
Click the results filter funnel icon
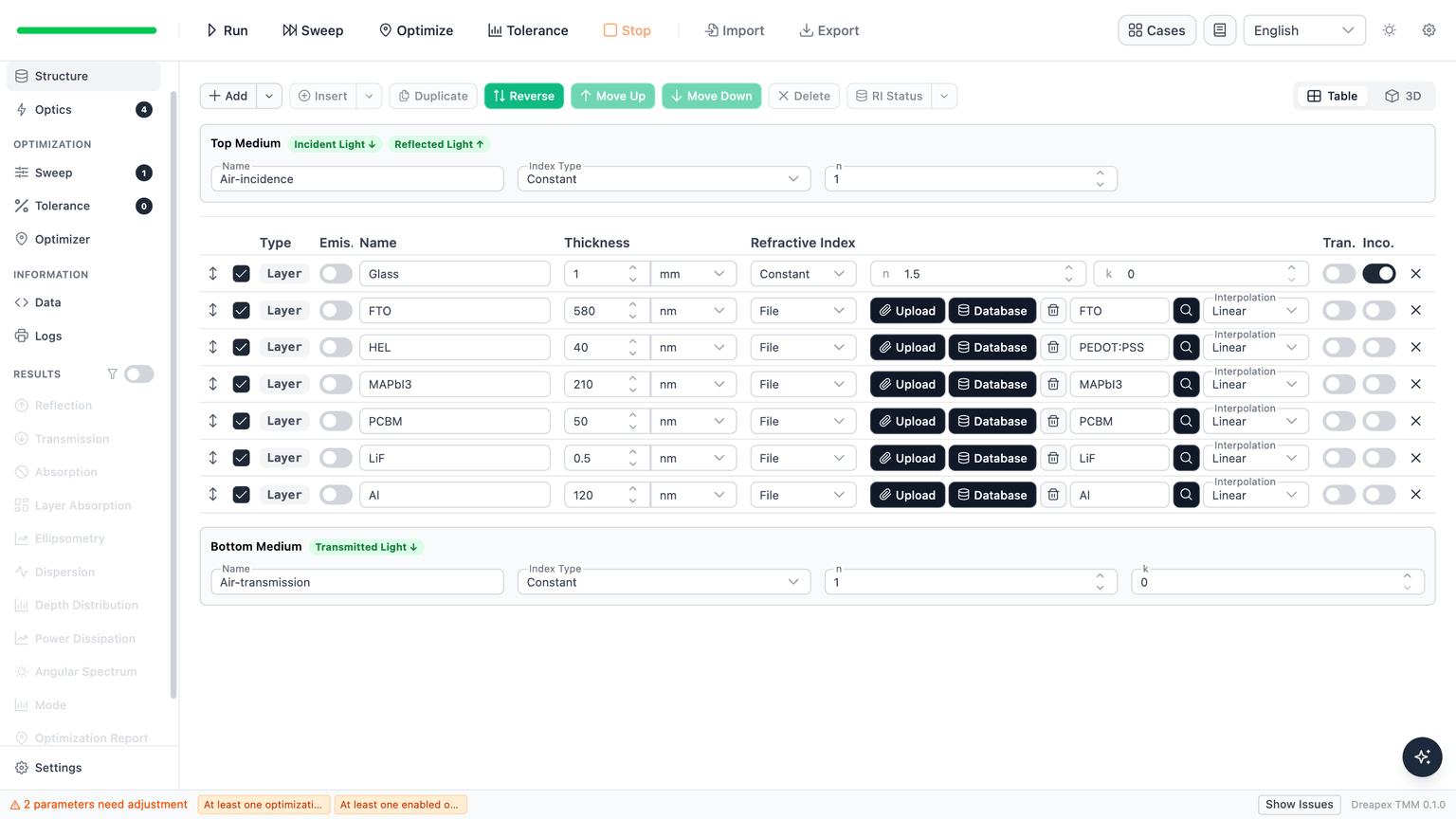tap(112, 374)
